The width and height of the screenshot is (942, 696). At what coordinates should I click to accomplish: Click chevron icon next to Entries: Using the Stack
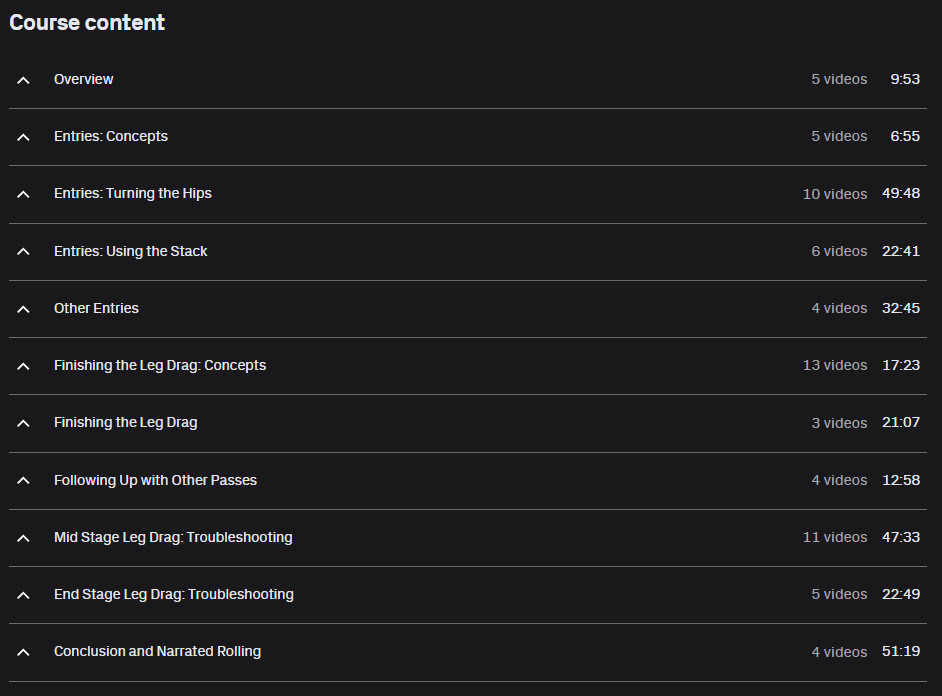coord(23,252)
